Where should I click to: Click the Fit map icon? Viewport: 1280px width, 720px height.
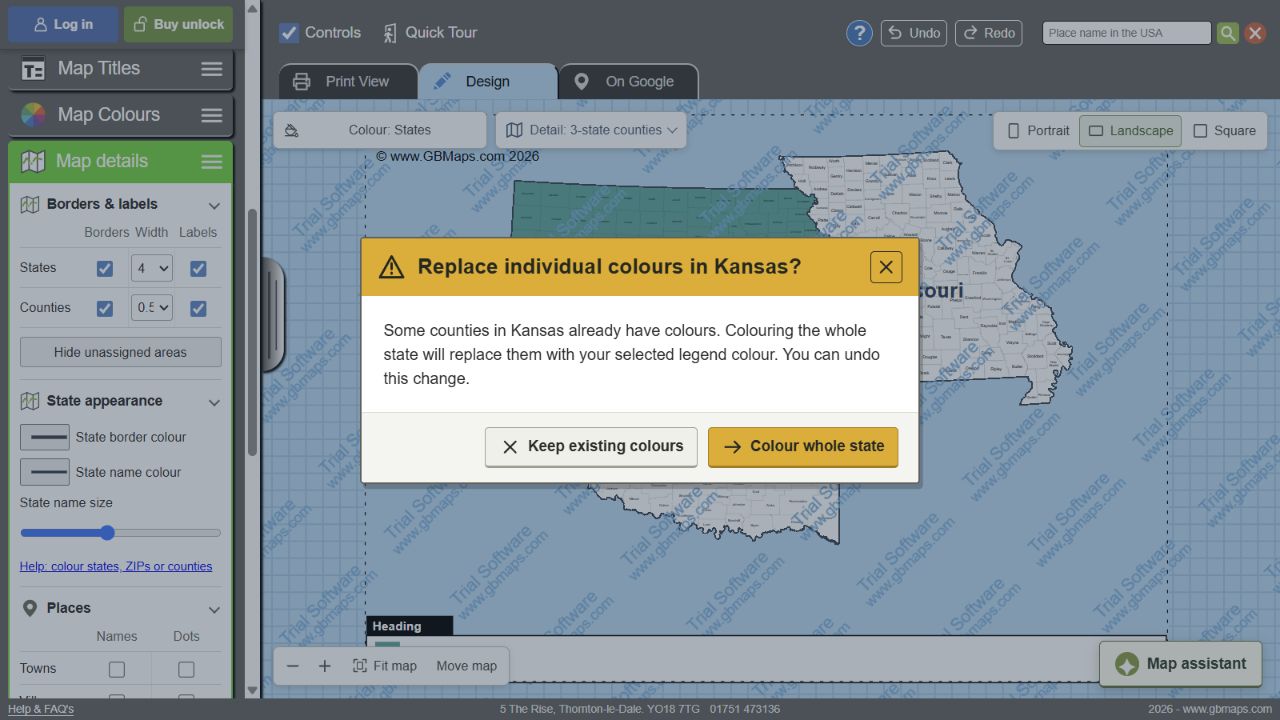360,666
